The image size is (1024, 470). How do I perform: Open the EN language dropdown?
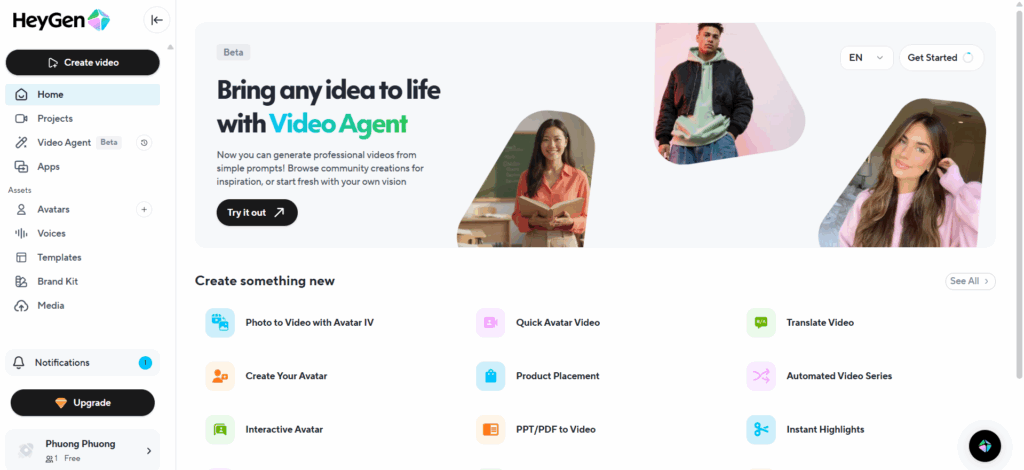click(x=866, y=57)
